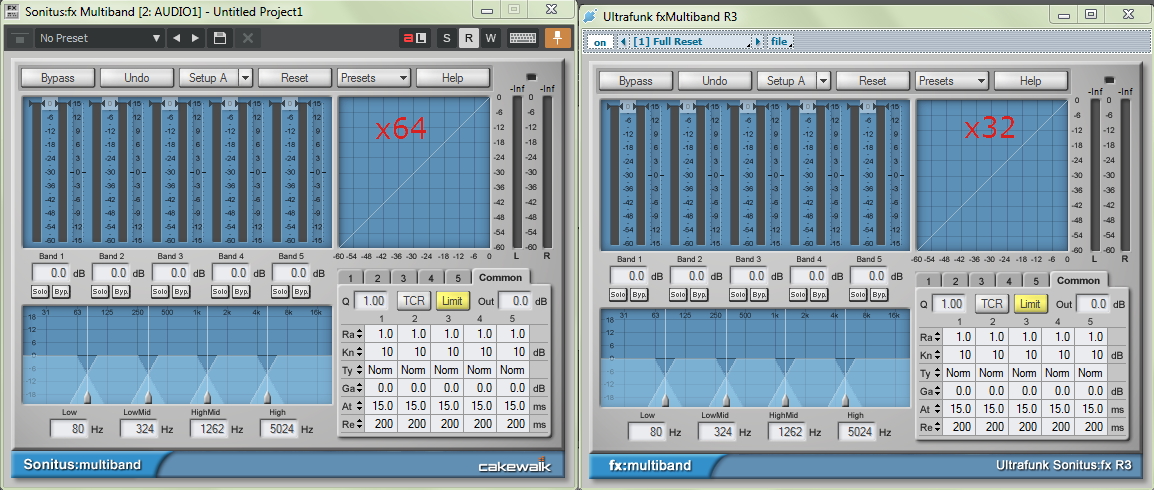Toggle solo S button in Sonitus toolbar
Image resolution: width=1154 pixels, height=490 pixels.
pyautogui.click(x=446, y=38)
